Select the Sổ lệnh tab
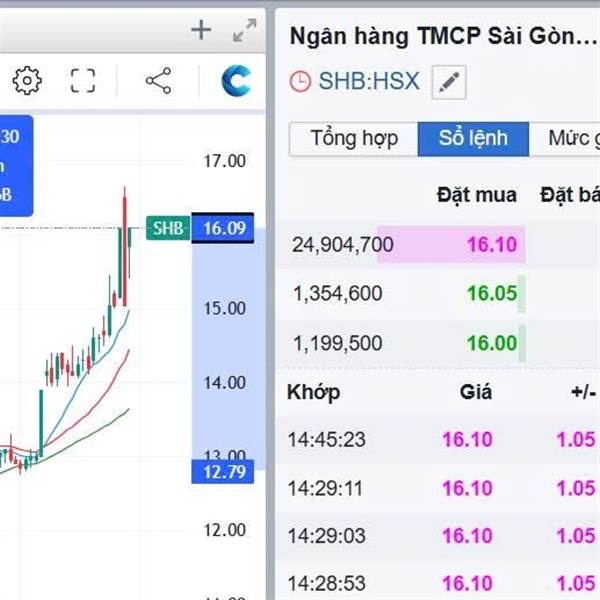 click(x=473, y=139)
